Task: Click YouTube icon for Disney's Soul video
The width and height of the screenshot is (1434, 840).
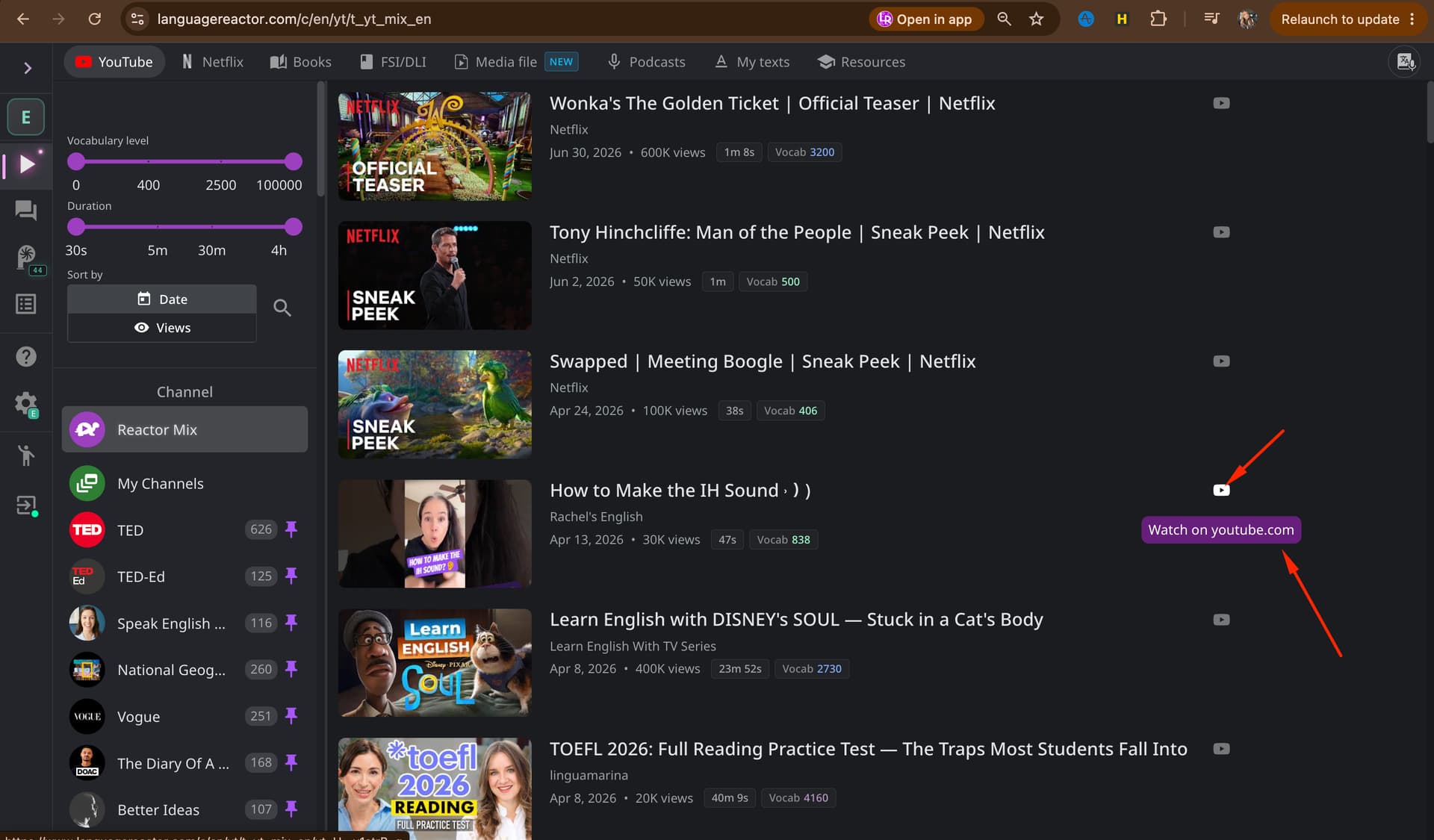Action: (x=1221, y=620)
